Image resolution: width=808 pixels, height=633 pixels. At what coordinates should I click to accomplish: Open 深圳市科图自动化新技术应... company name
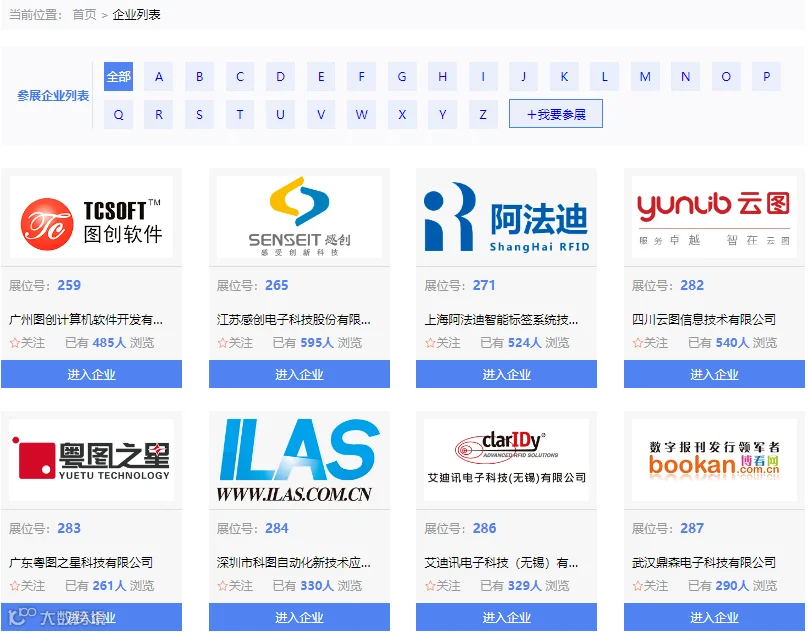pyautogui.click(x=294, y=563)
